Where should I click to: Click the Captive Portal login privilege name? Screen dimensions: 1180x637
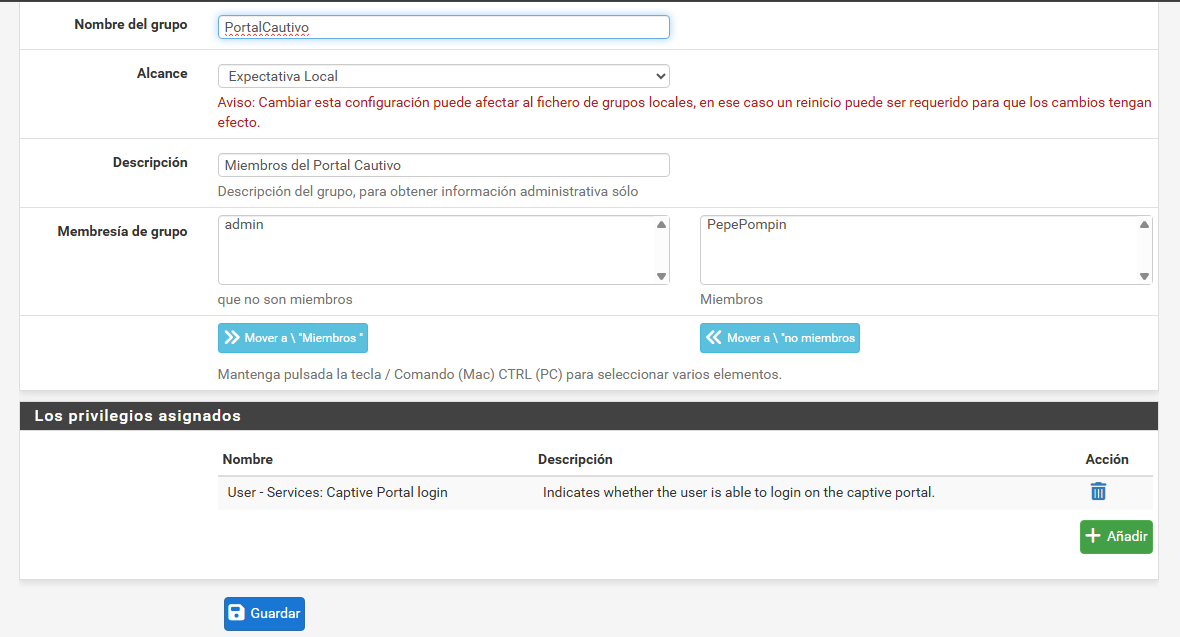point(337,492)
